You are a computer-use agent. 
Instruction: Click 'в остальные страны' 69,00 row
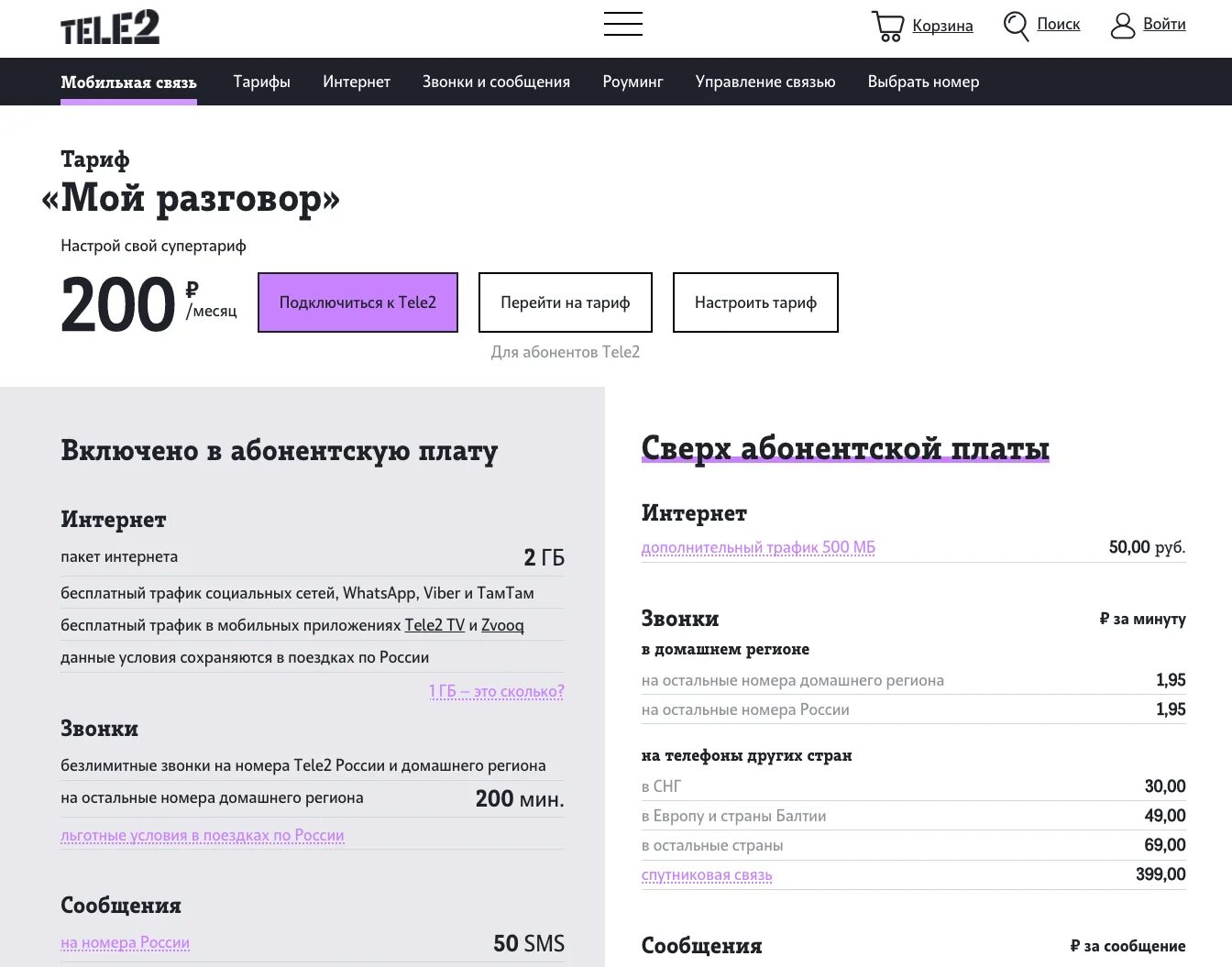[x=914, y=845]
